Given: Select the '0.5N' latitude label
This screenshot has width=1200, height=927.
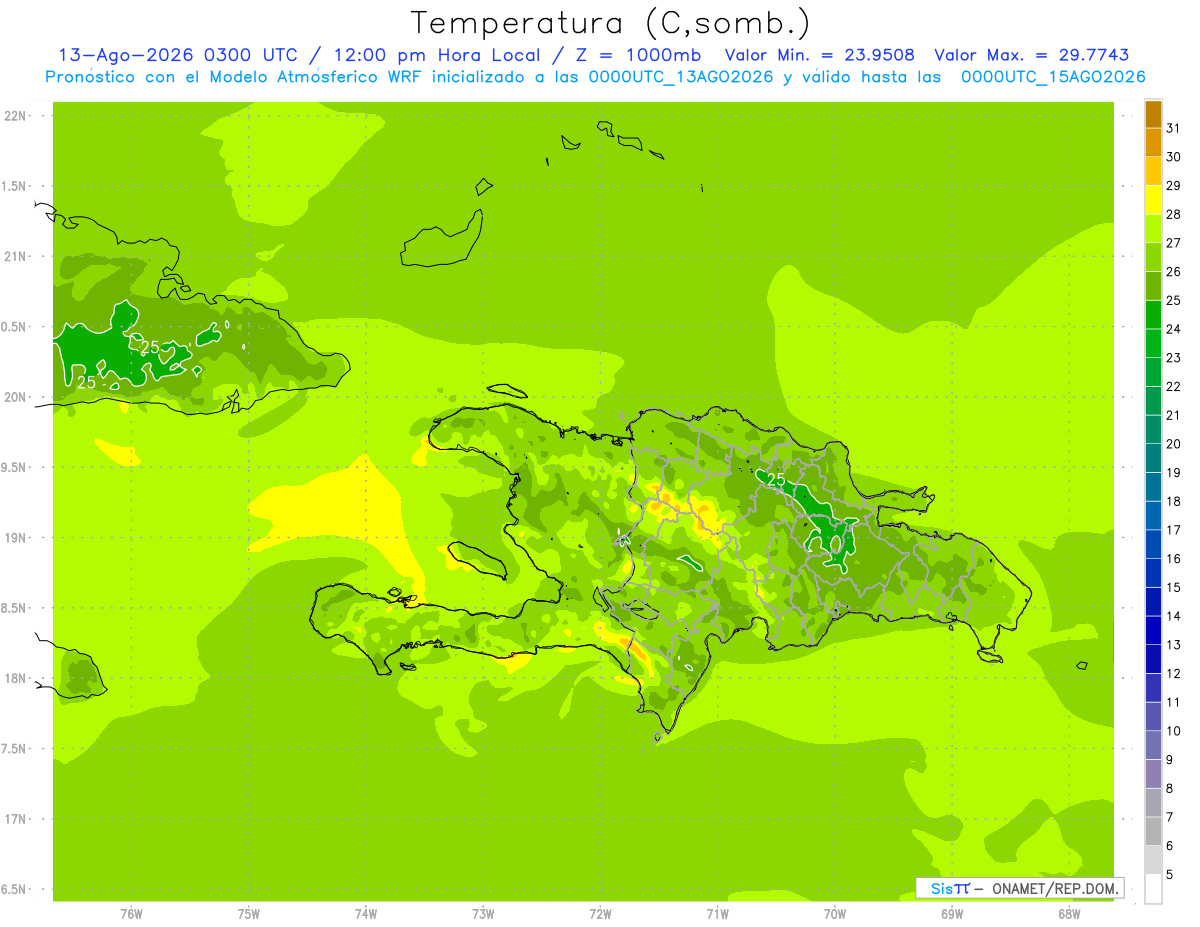Looking at the screenshot, I should point(14,327).
